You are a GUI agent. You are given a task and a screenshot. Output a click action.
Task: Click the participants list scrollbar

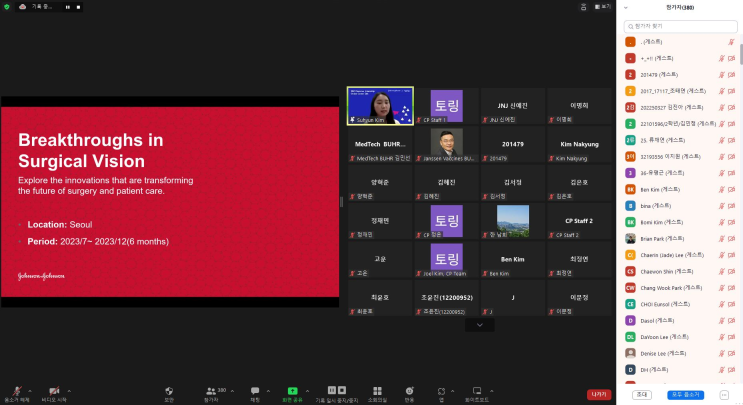pyautogui.click(x=741, y=52)
